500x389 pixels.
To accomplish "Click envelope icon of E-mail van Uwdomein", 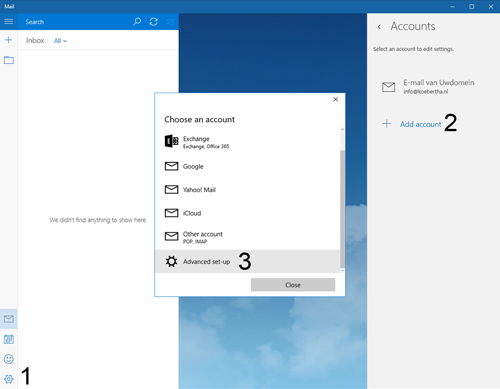I will pyautogui.click(x=388, y=87).
